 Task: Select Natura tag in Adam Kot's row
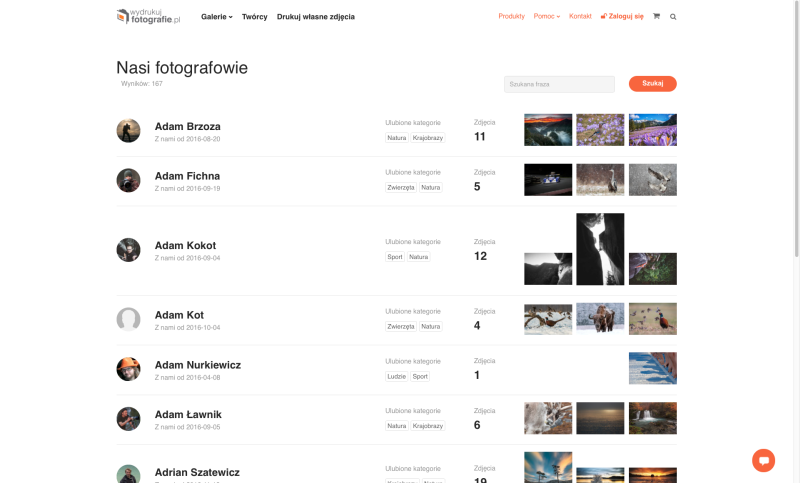click(431, 326)
